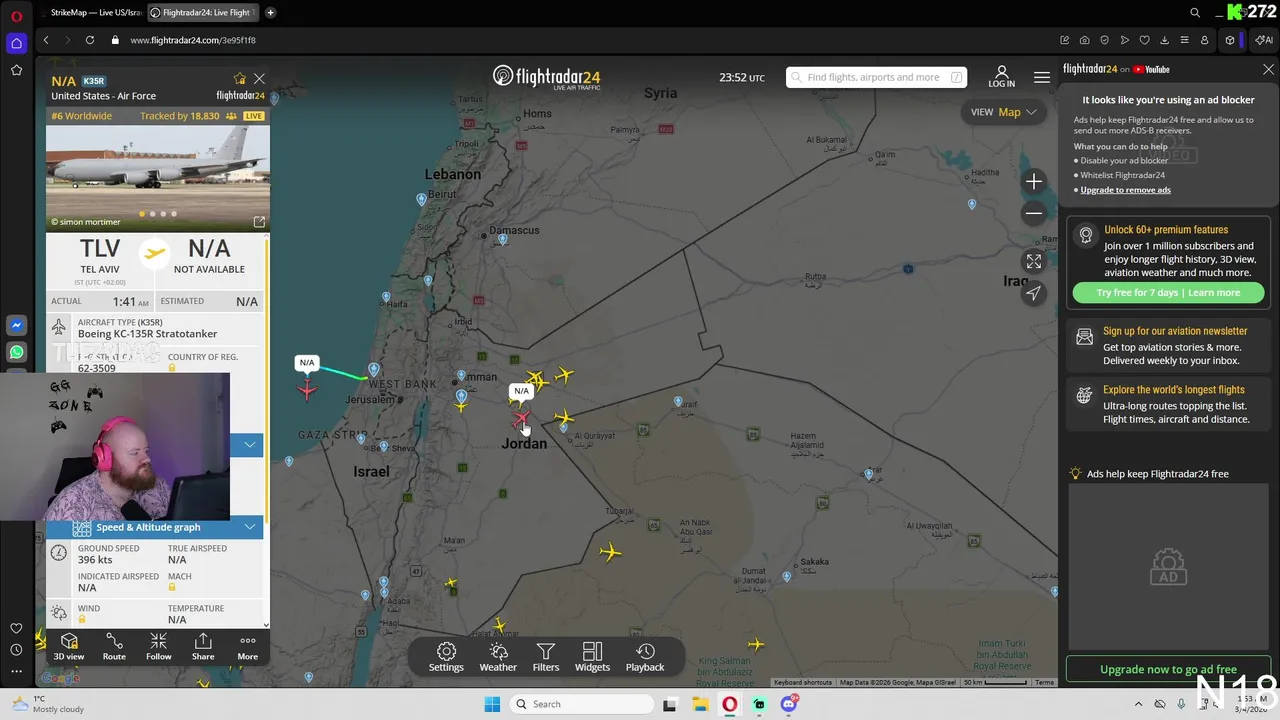
Task: Collapse the Speed & Altitude graph section
Action: pyautogui.click(x=250, y=527)
